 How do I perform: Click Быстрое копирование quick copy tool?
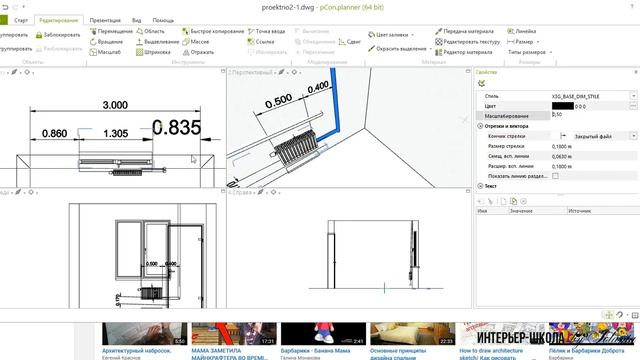click(x=213, y=31)
